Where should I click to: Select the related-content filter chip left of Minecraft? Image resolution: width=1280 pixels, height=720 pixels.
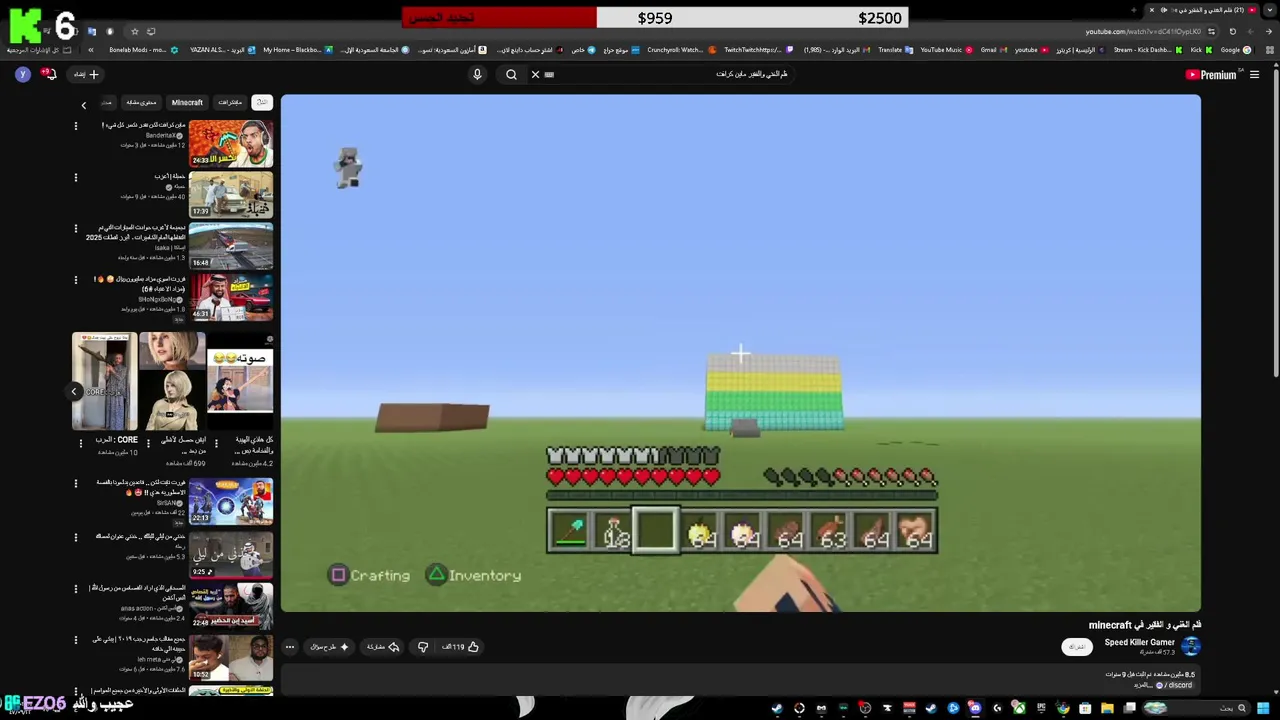coord(141,102)
